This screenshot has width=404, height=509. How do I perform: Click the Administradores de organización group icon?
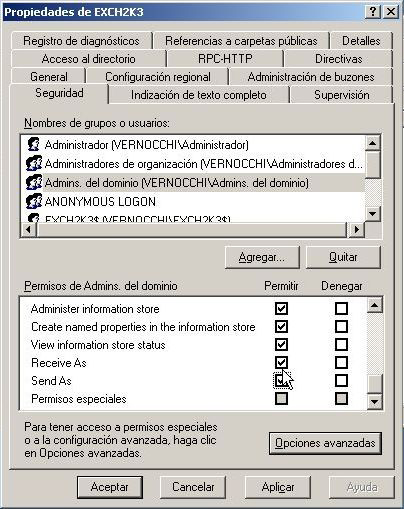coord(34,163)
